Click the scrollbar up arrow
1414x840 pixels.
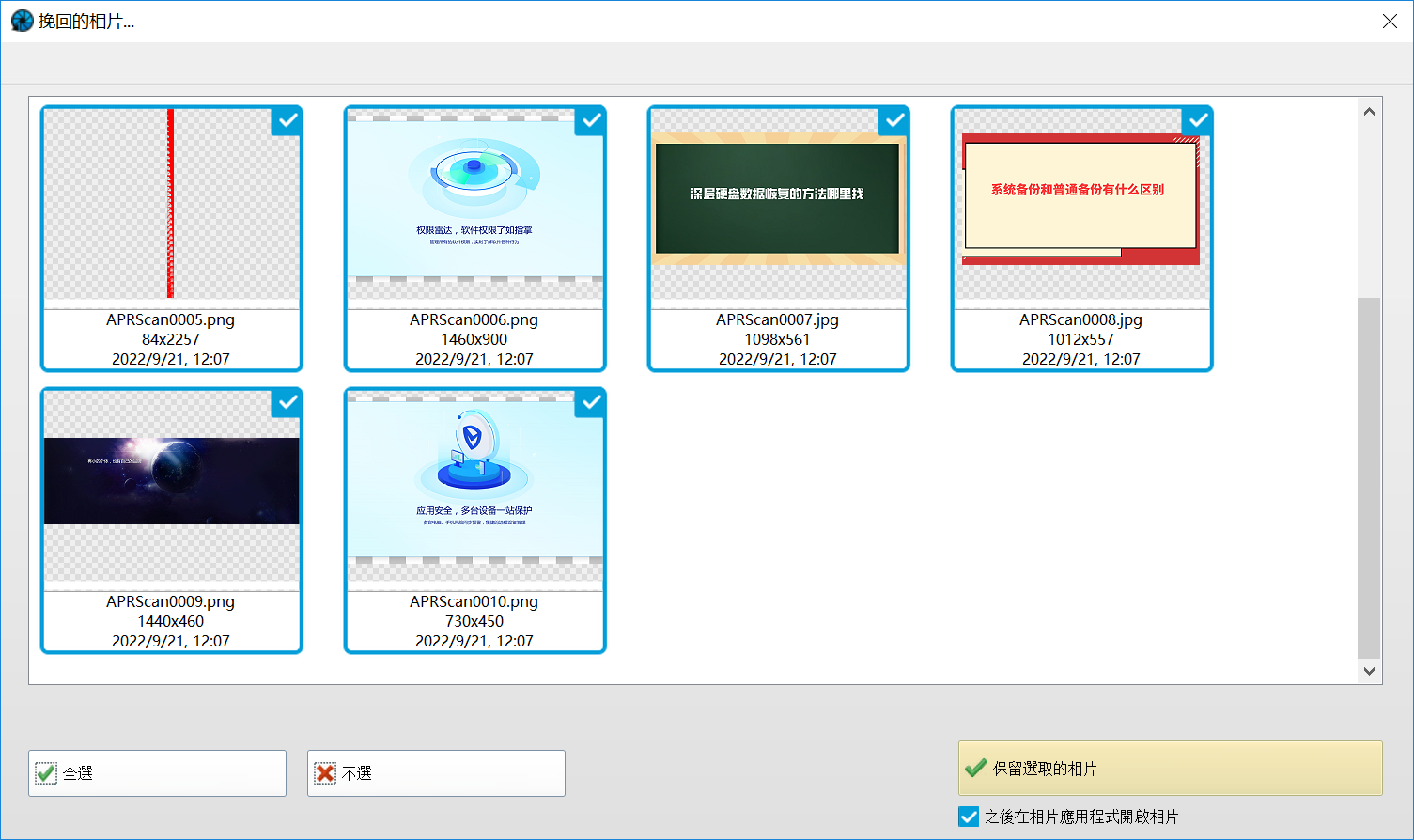[1369, 111]
